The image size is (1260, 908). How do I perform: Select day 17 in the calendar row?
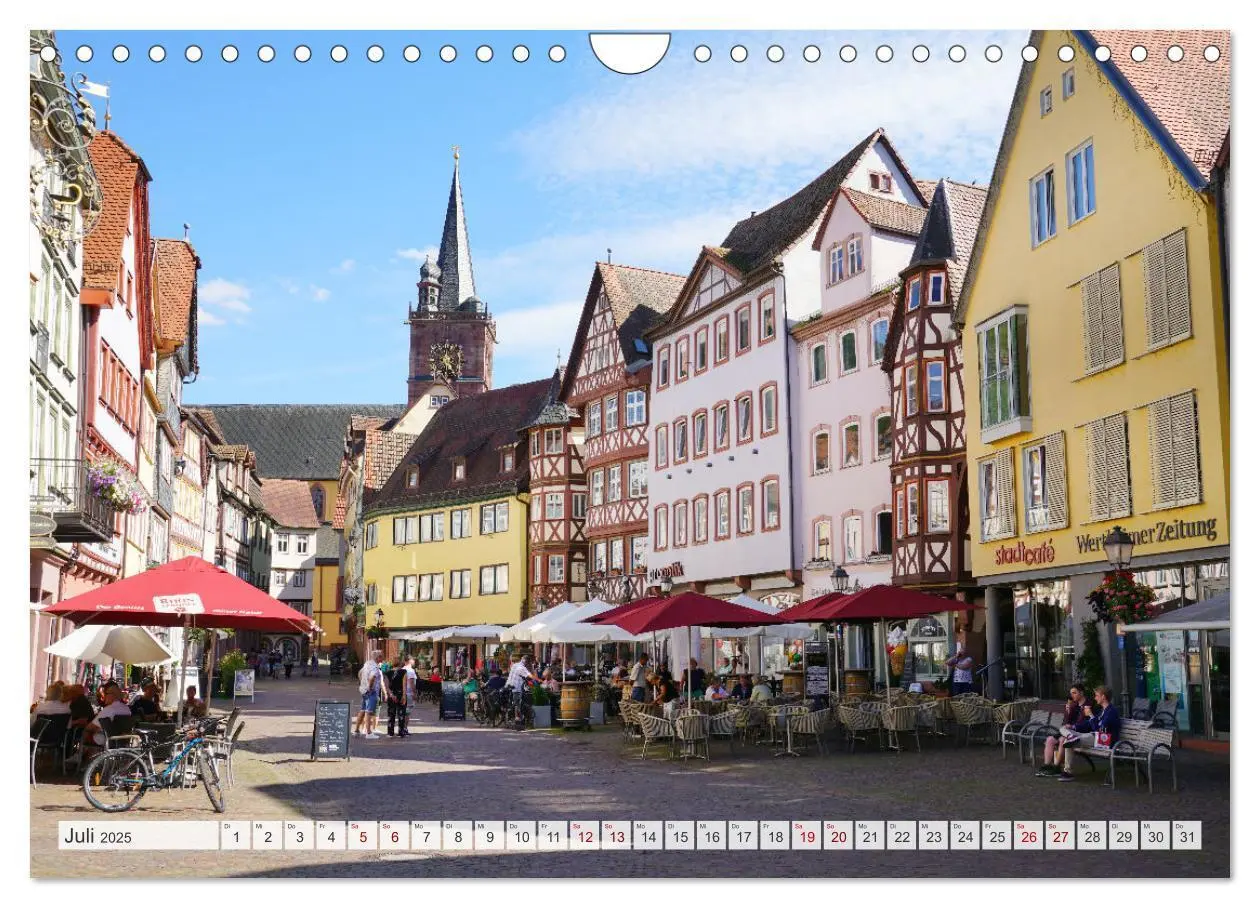742,836
